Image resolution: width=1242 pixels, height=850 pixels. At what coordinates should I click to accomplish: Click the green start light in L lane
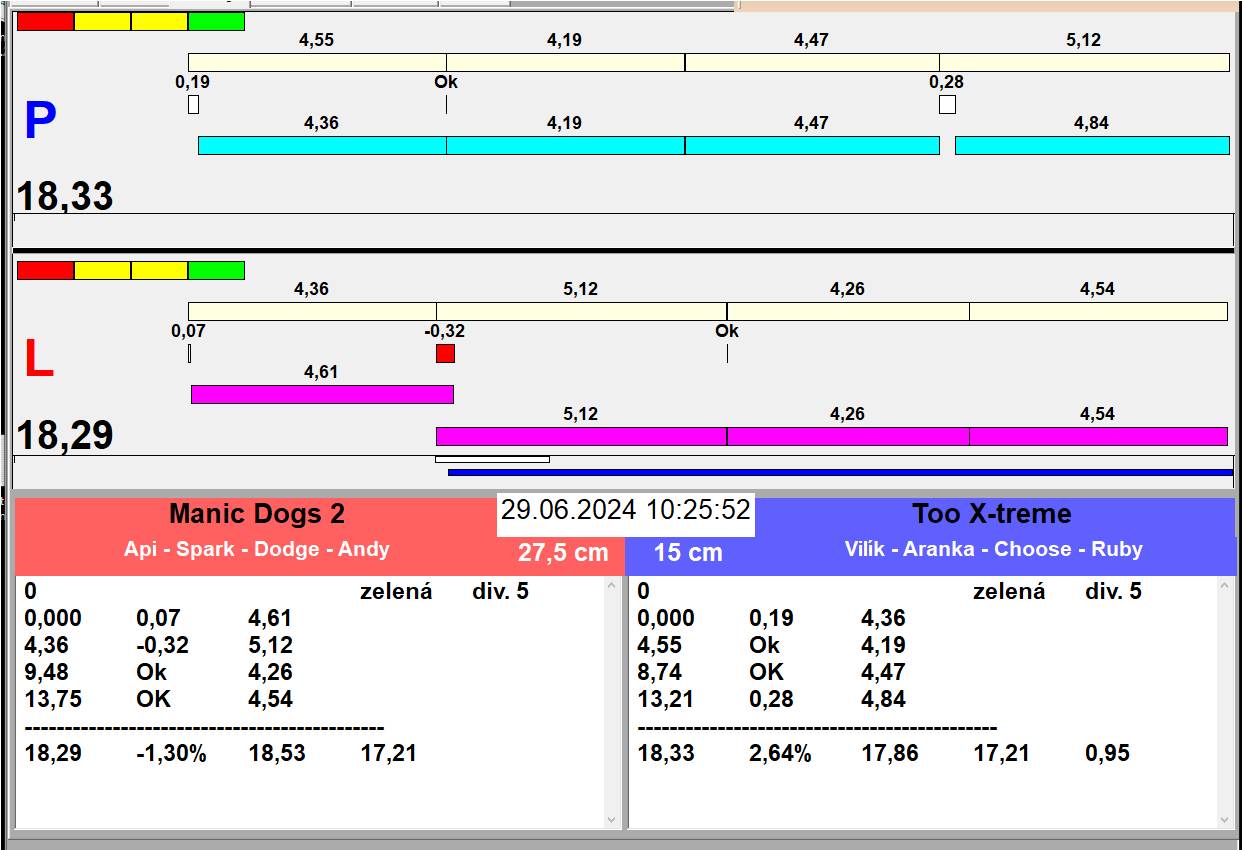point(216,270)
